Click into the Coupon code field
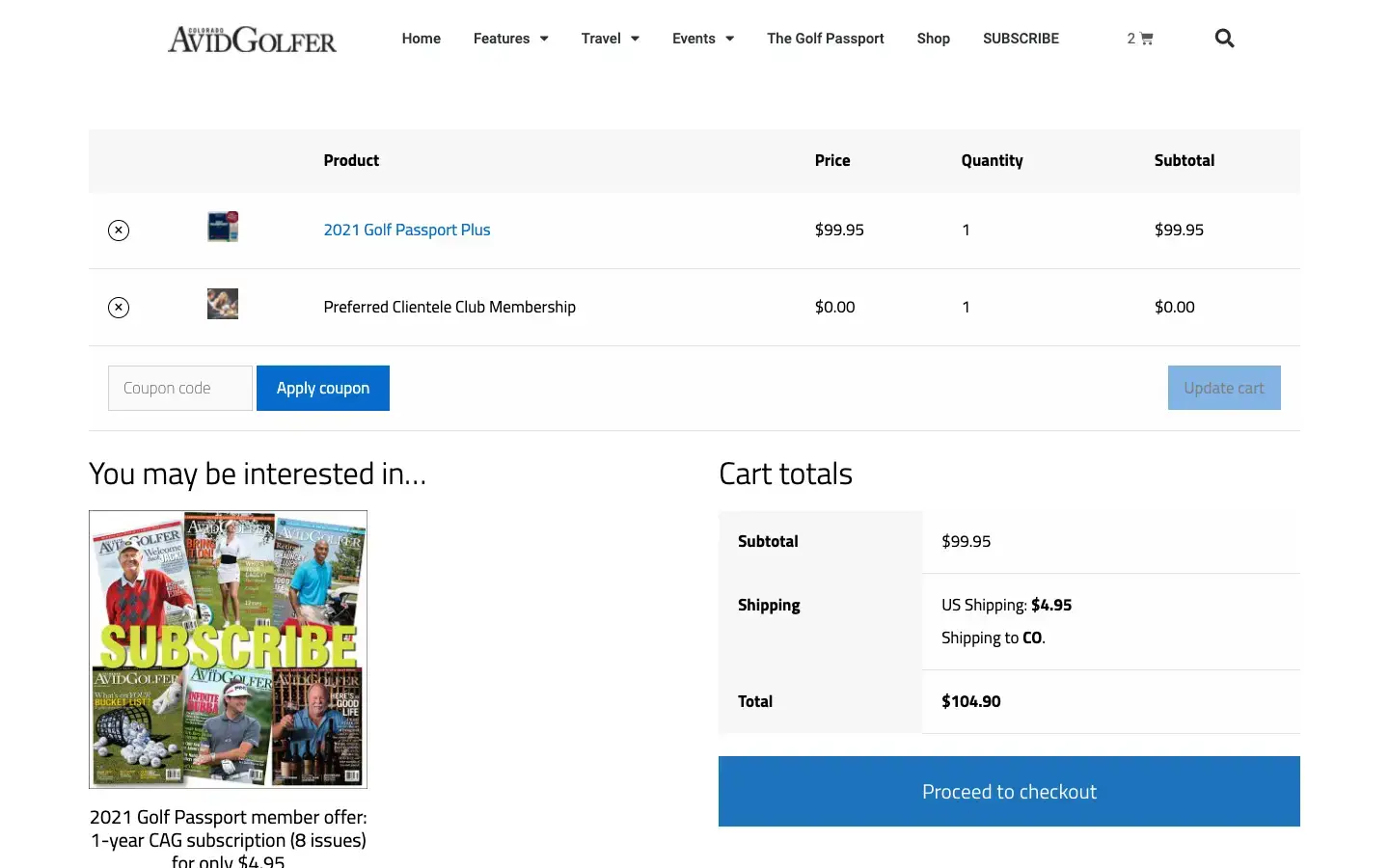The width and height of the screenshot is (1389, 868). [x=180, y=388]
